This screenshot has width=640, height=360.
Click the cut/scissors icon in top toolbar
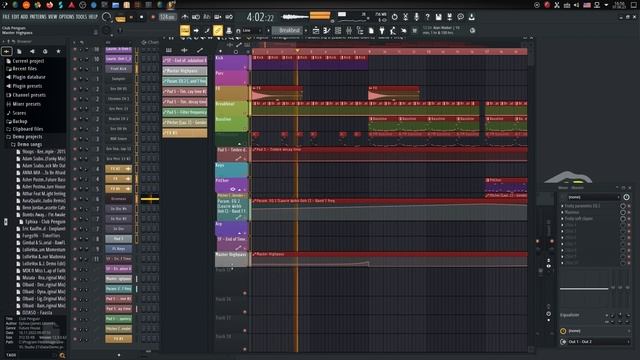405,17
